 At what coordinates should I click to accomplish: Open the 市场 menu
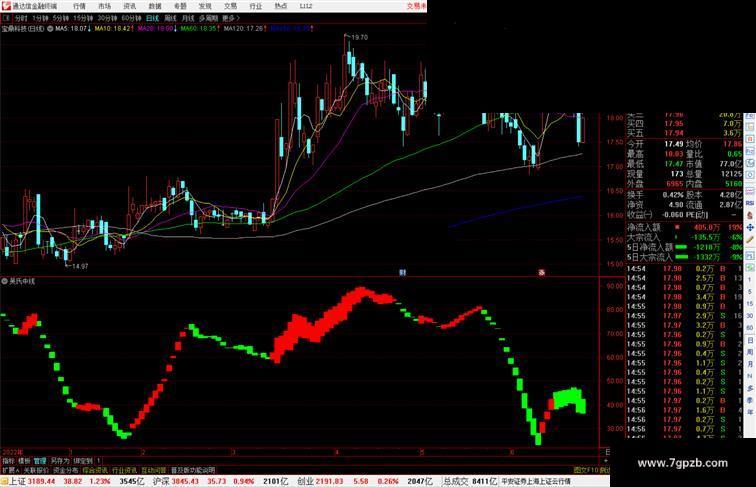click(x=104, y=6)
